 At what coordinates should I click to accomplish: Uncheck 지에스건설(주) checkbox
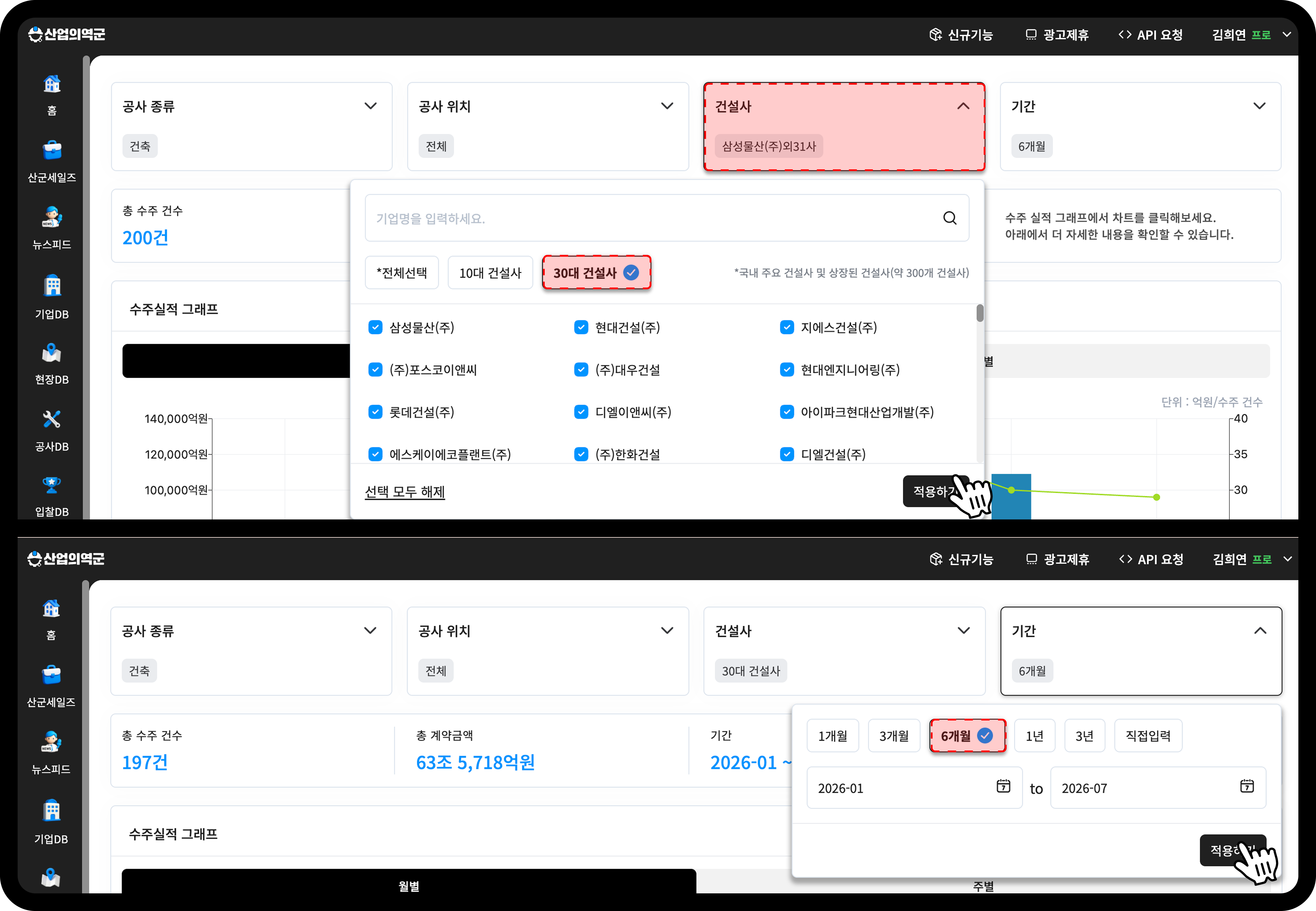pos(787,327)
